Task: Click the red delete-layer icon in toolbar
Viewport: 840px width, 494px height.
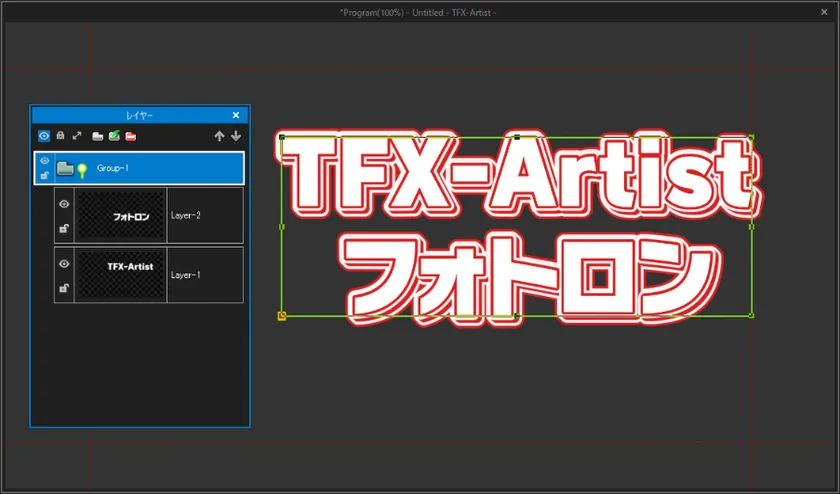Action: point(131,136)
